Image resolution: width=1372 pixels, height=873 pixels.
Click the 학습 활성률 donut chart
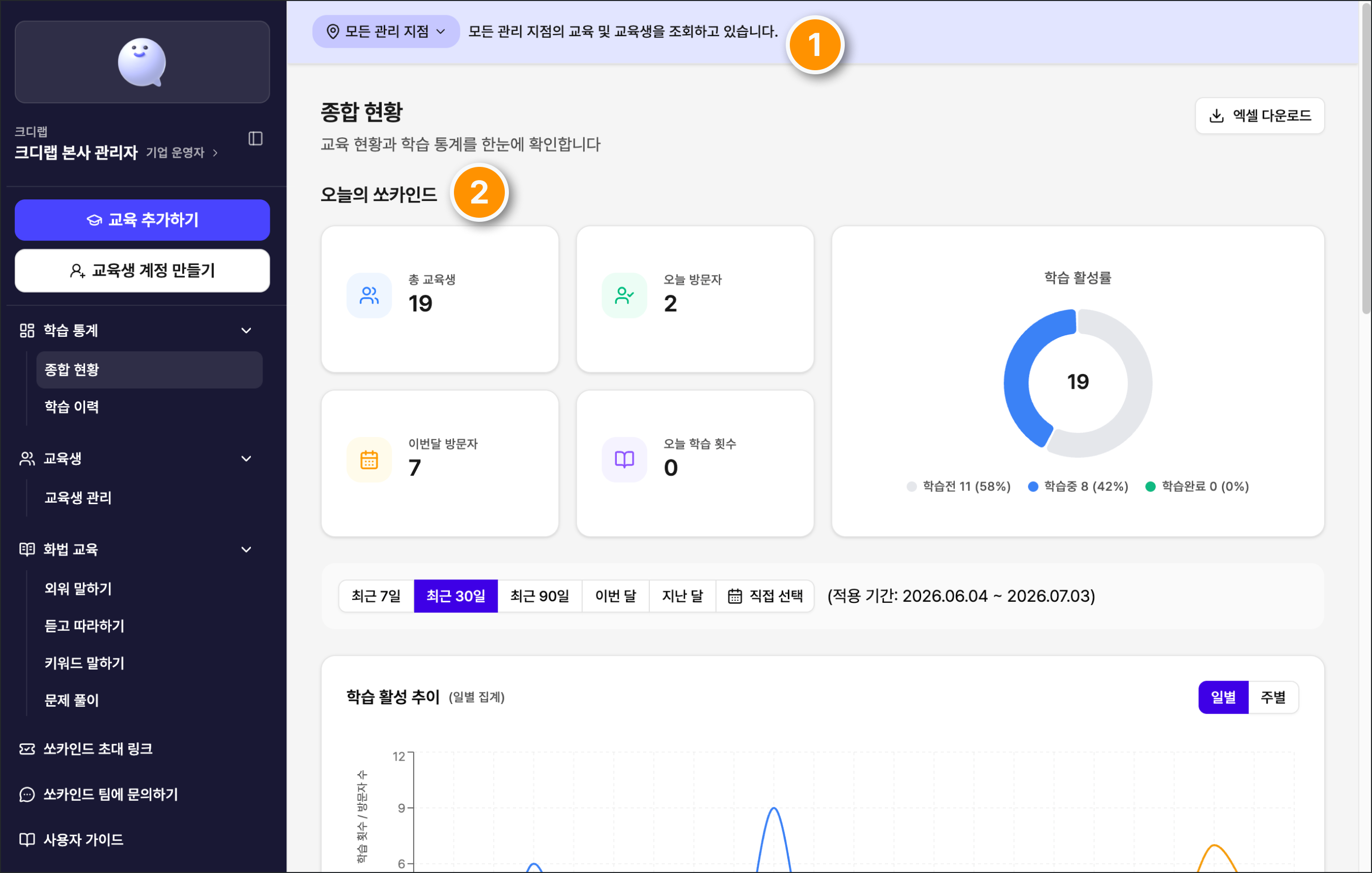(x=1077, y=383)
